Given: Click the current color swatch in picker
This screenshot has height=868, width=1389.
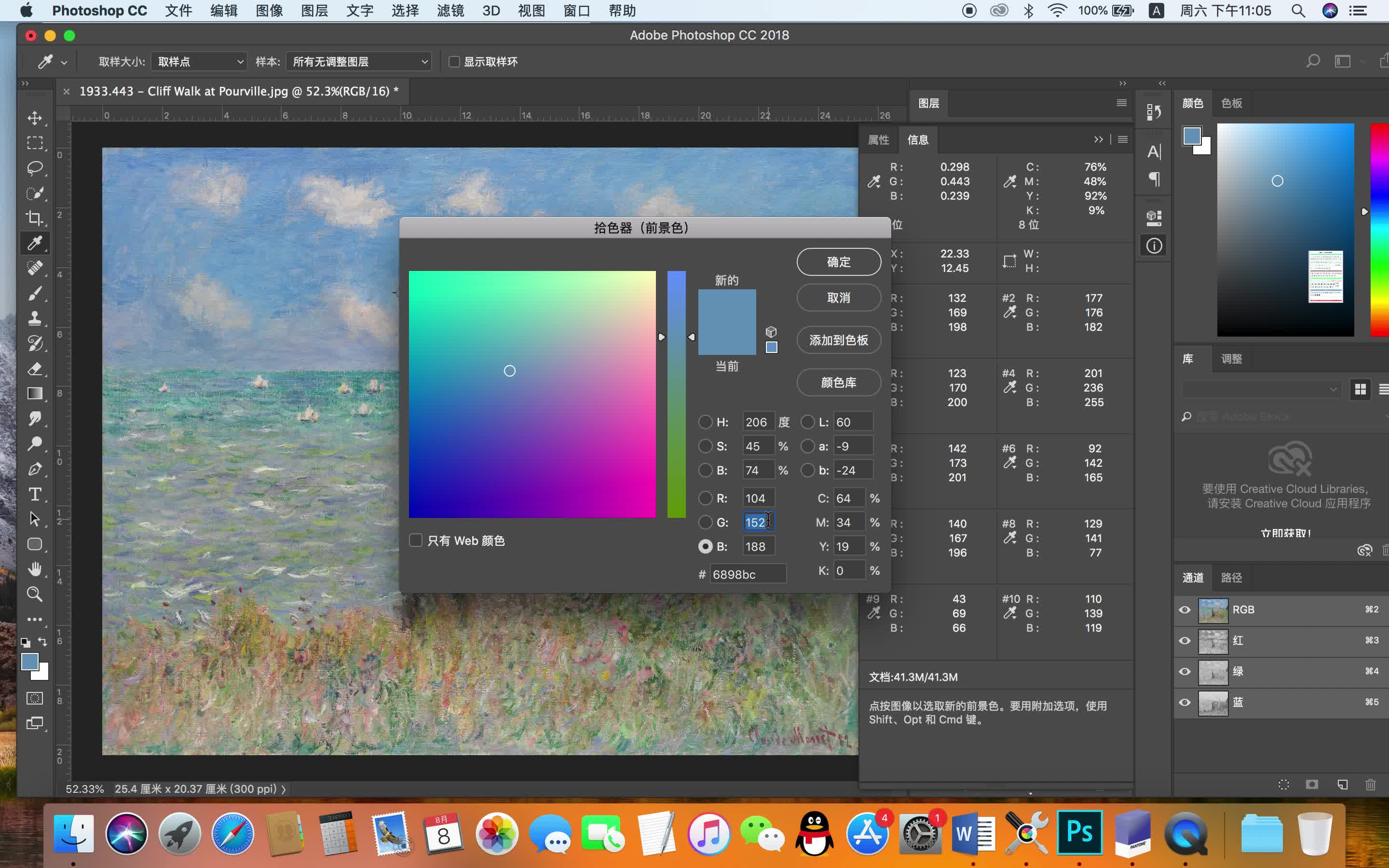Looking at the screenshot, I should tap(727, 339).
